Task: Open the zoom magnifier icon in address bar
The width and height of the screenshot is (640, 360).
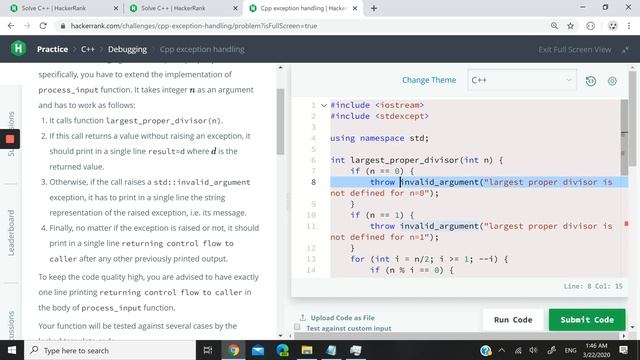Action: click(x=554, y=26)
